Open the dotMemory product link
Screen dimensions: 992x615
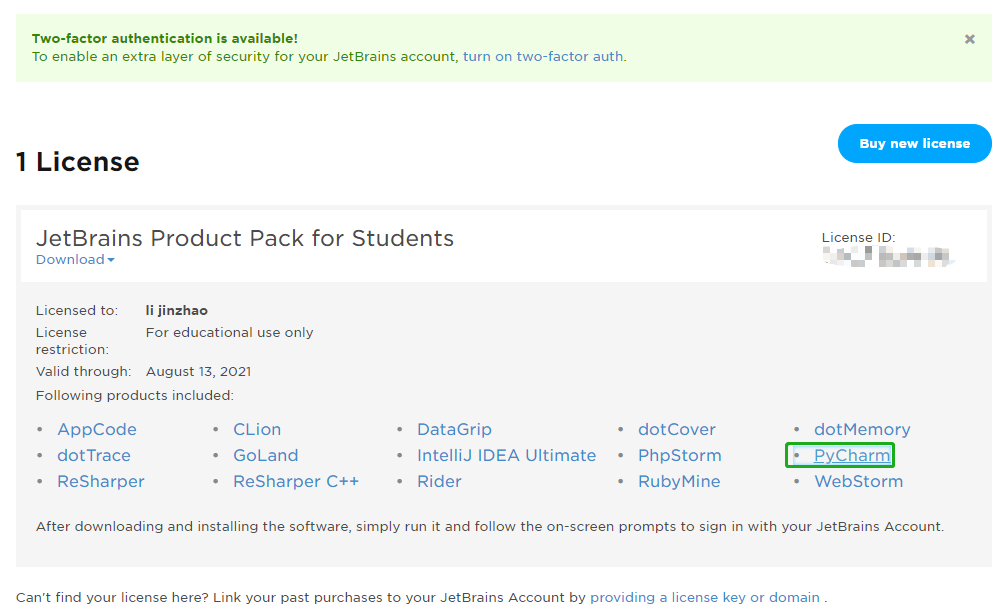tap(862, 429)
